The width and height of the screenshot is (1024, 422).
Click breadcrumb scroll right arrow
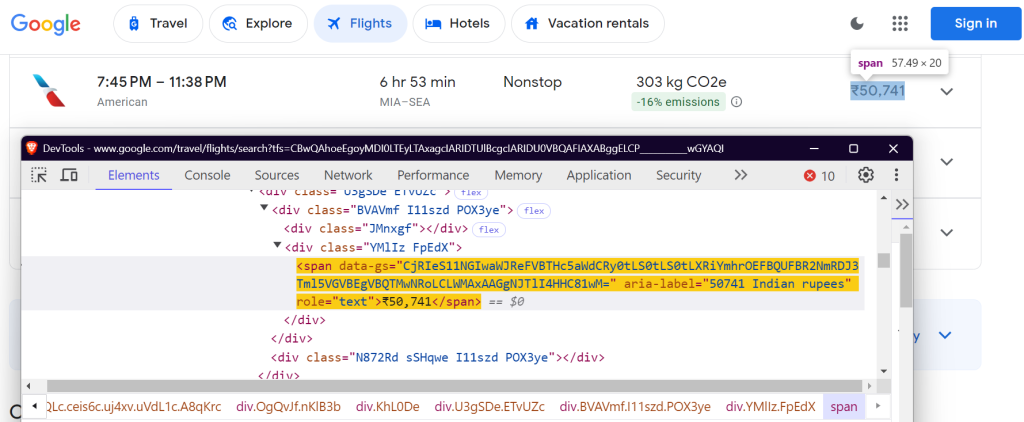click(879, 406)
